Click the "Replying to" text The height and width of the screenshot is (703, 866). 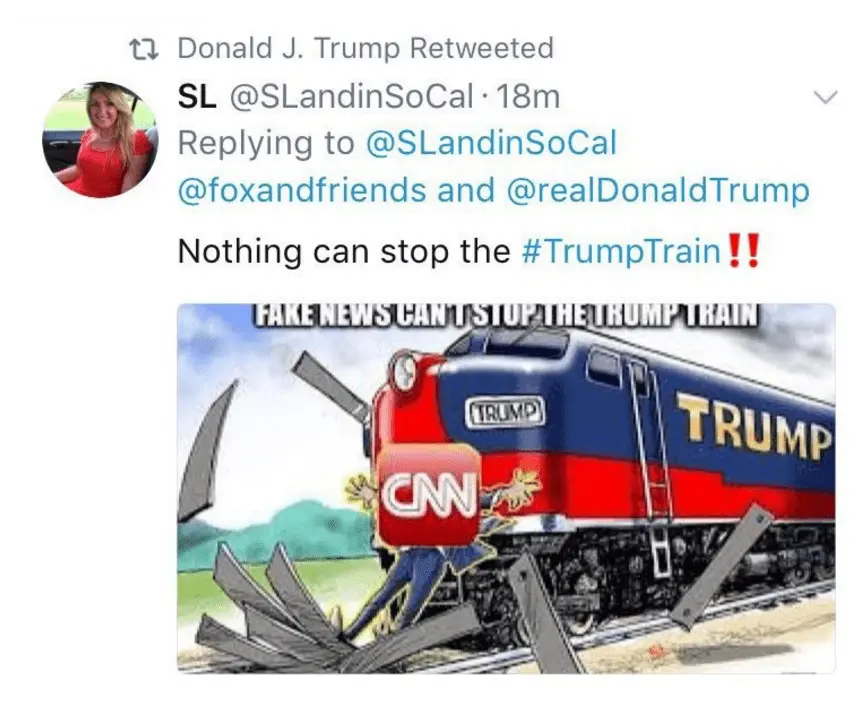265,143
